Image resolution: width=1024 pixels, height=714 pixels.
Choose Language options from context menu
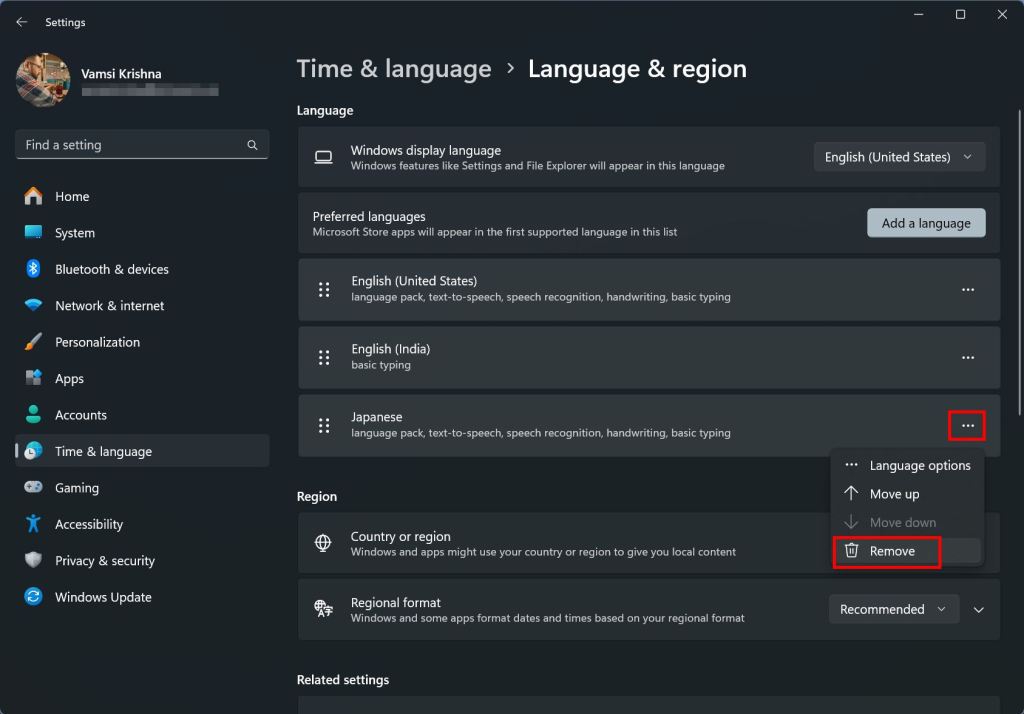pyautogui.click(x=907, y=465)
